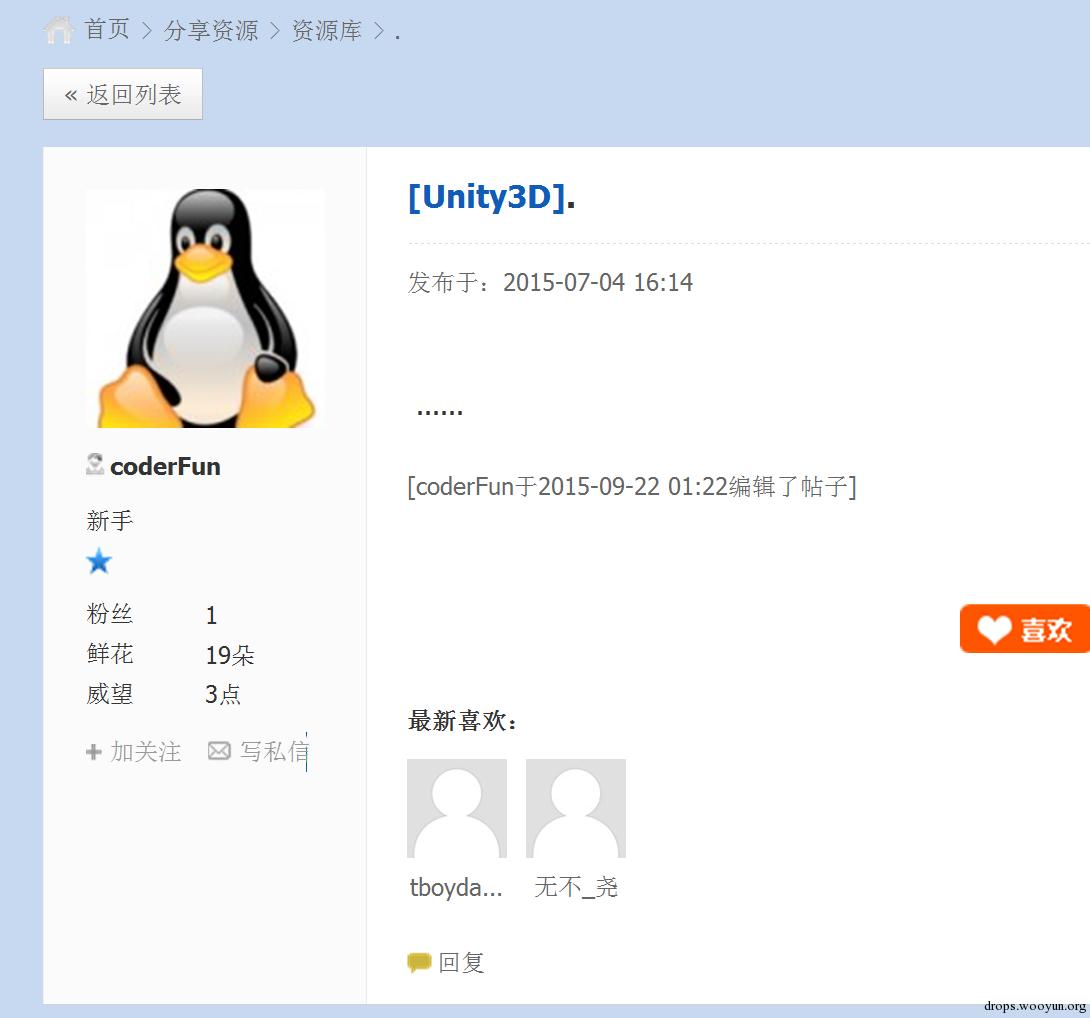
Task: Open coderFun penguin avatar
Action: coord(205,308)
